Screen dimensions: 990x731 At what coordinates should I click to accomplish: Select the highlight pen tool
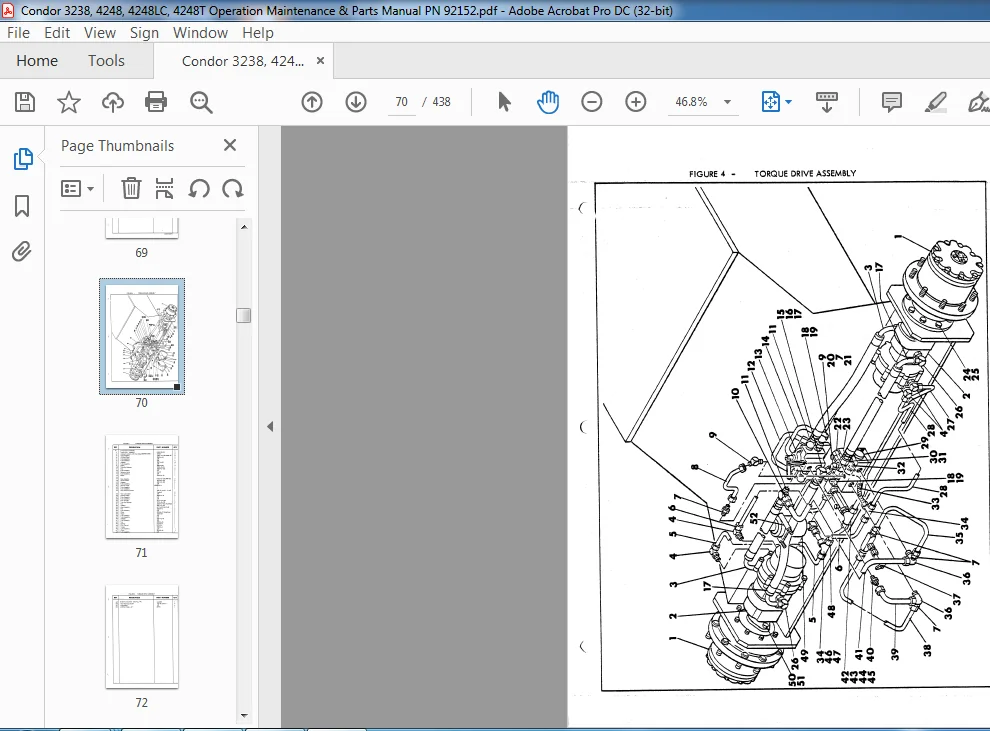[935, 102]
